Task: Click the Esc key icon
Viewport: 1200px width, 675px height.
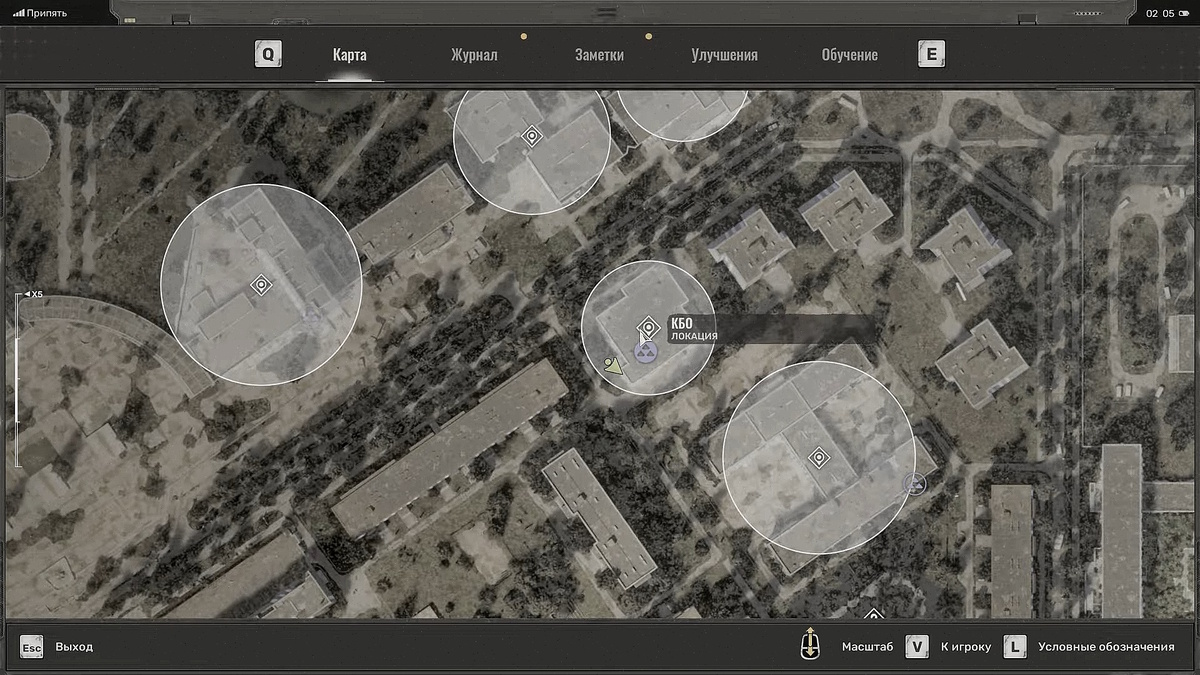Action: pyautogui.click(x=32, y=647)
